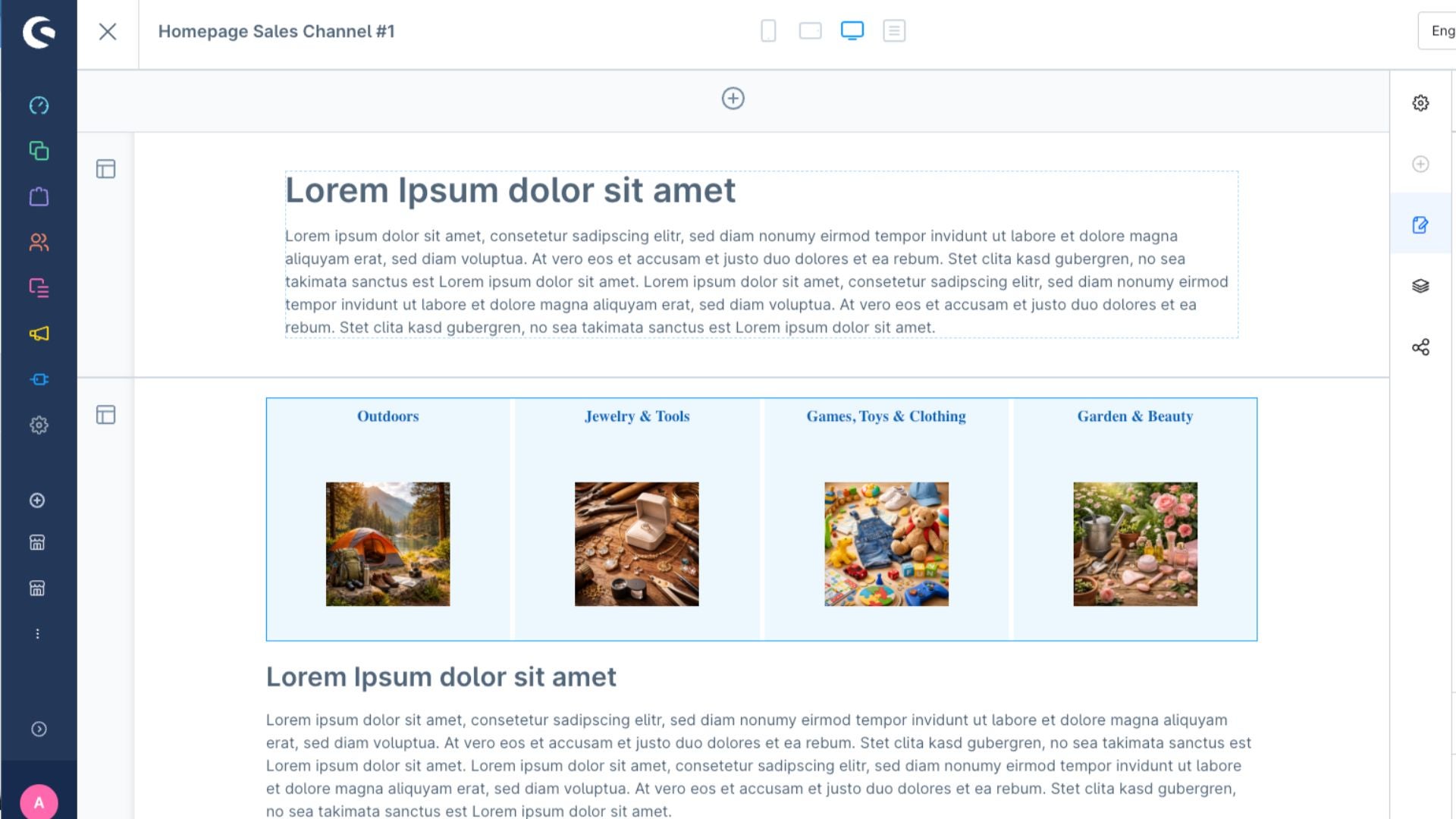Open the English language dropdown
Screen dimensions: 1456x819
pos(1439,30)
